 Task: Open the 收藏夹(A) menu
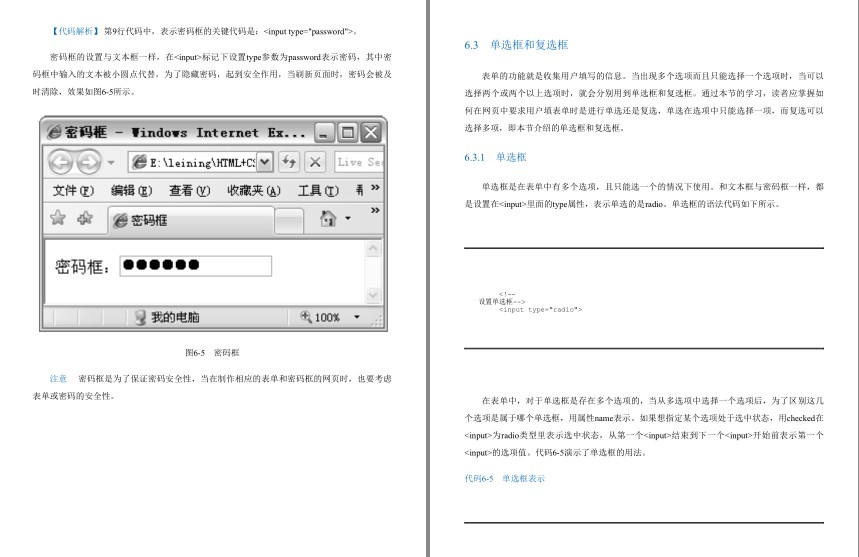(254, 191)
